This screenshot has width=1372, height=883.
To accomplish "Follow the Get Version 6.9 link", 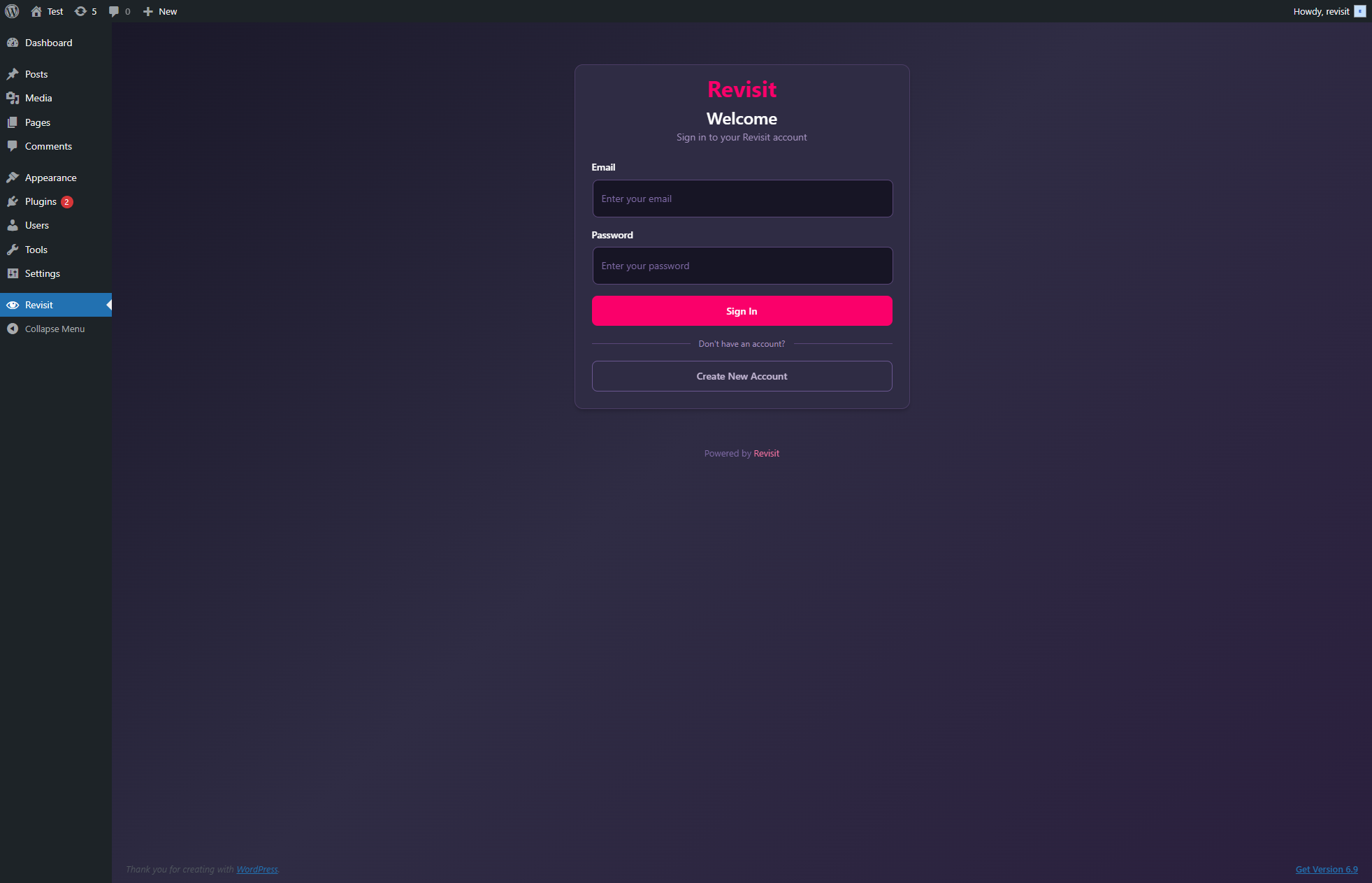I will coord(1326,869).
